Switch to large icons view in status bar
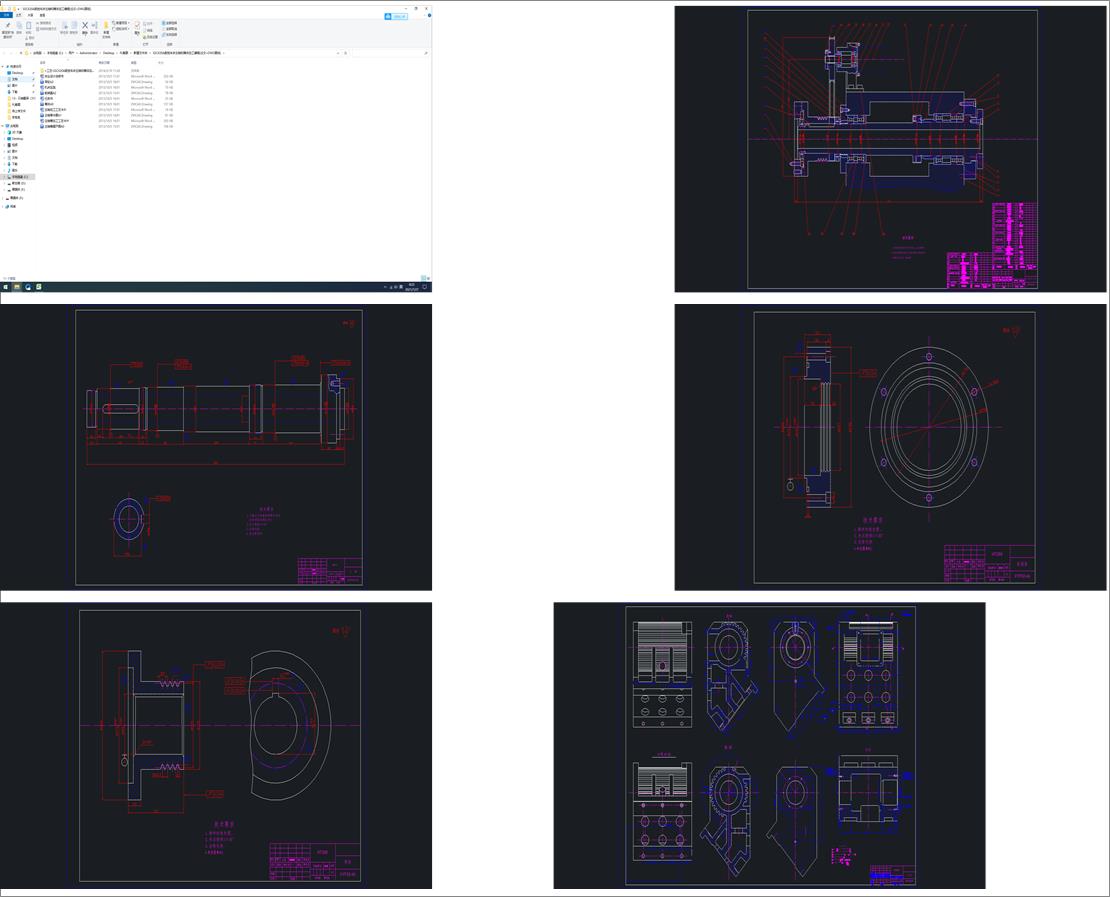 (428, 278)
